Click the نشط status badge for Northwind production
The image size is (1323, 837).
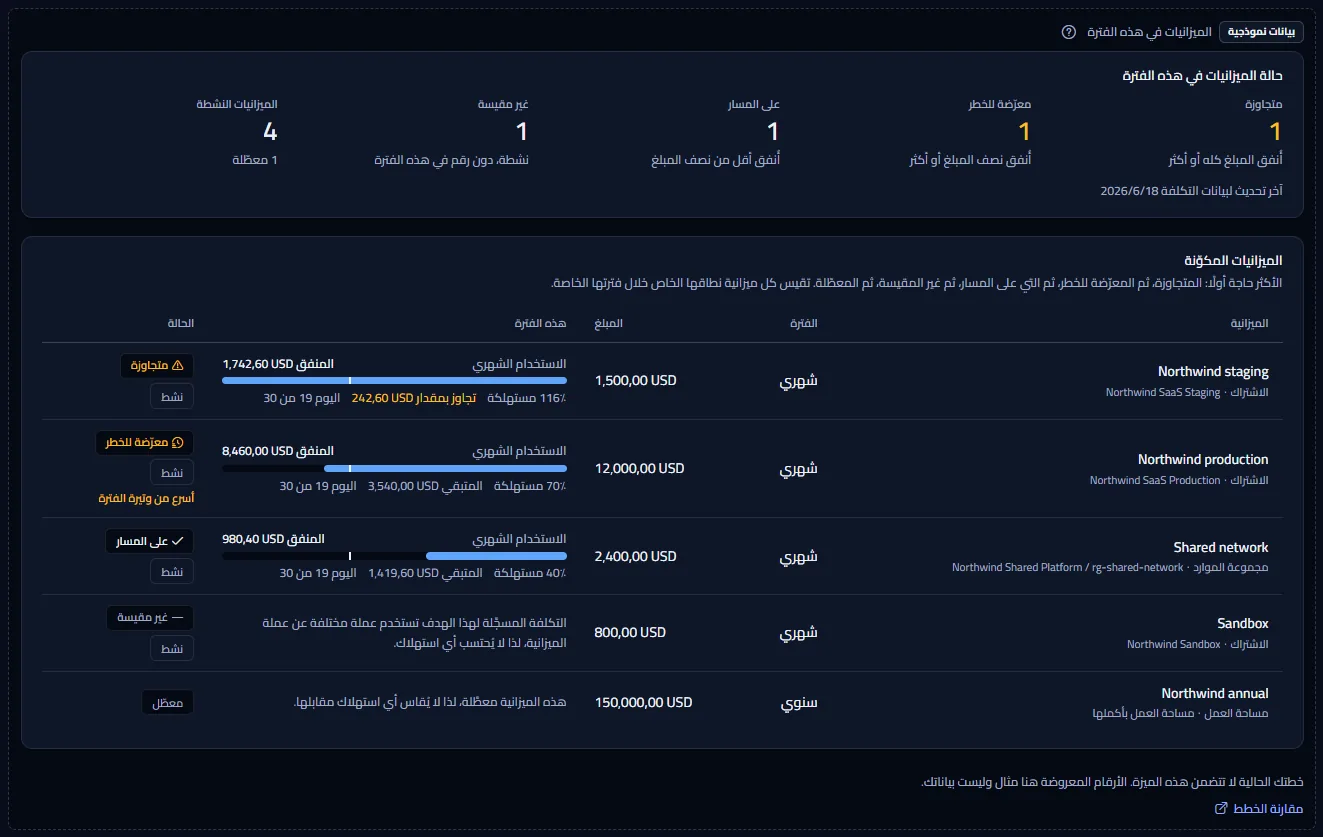[x=172, y=472]
